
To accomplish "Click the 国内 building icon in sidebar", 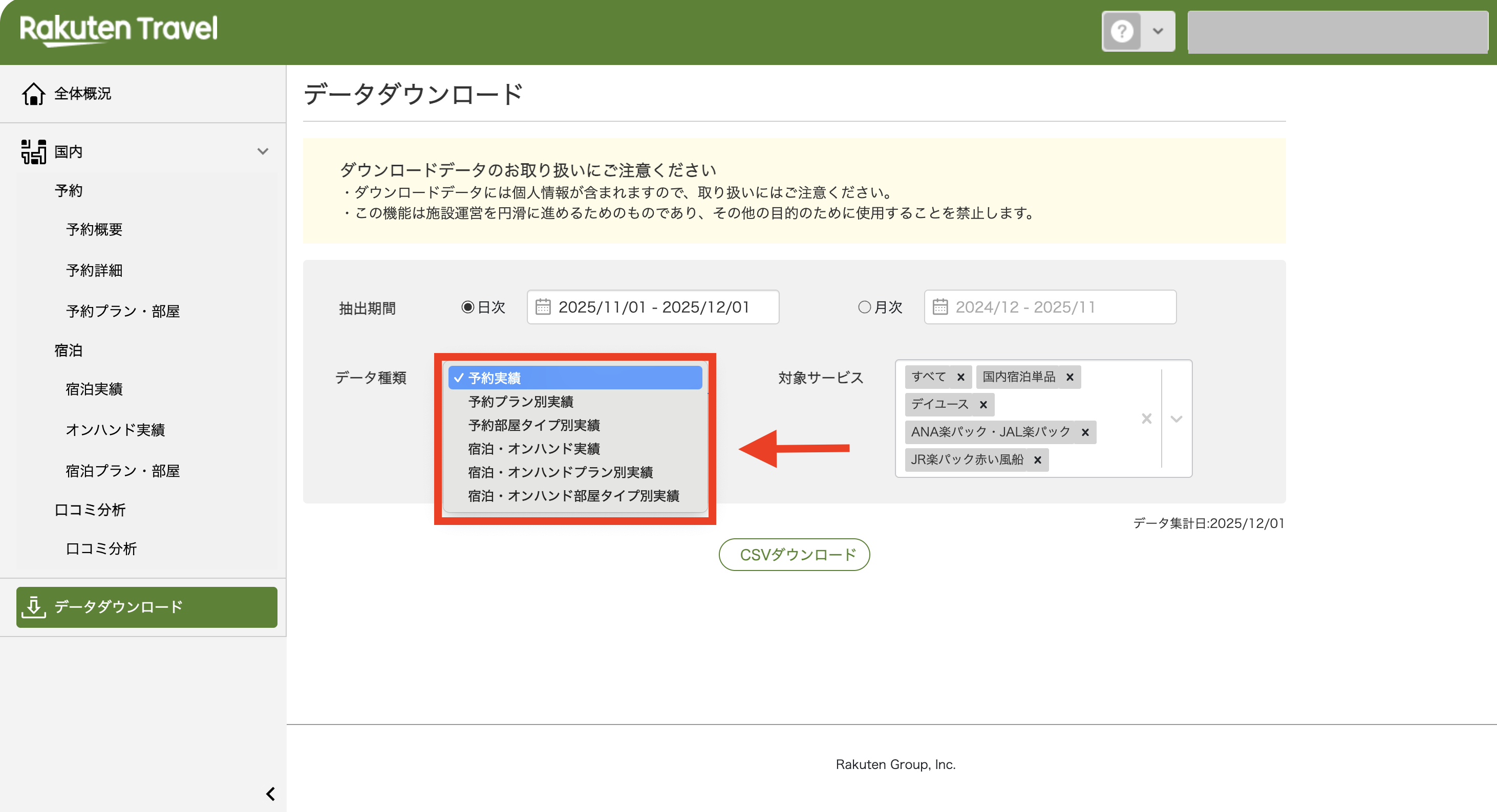I will [33, 151].
